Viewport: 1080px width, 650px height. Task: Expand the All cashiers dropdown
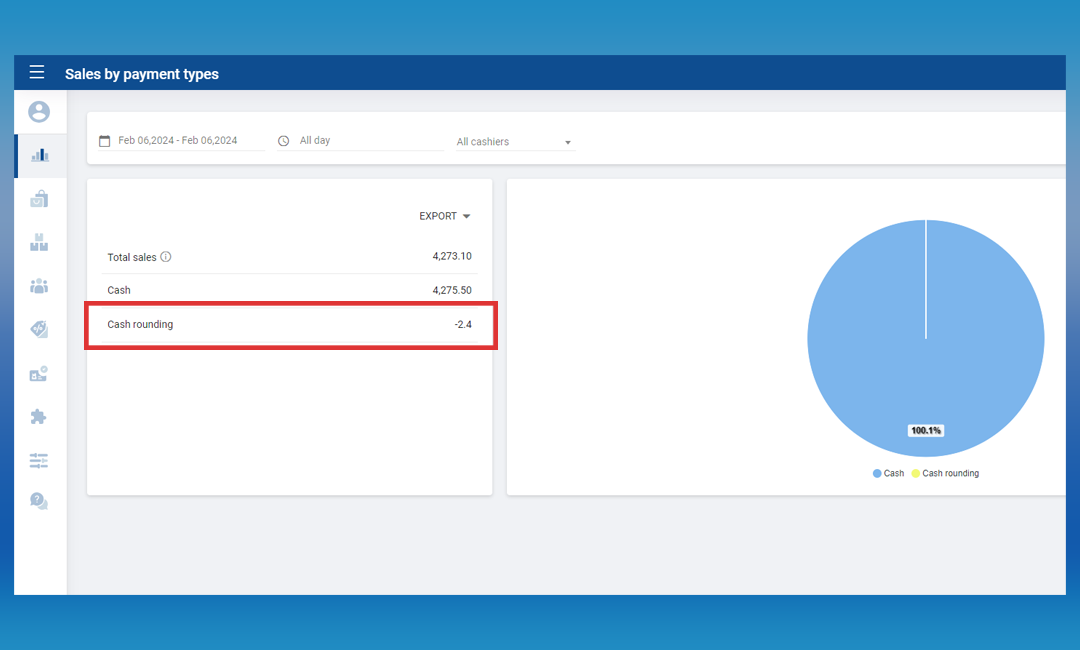click(514, 142)
